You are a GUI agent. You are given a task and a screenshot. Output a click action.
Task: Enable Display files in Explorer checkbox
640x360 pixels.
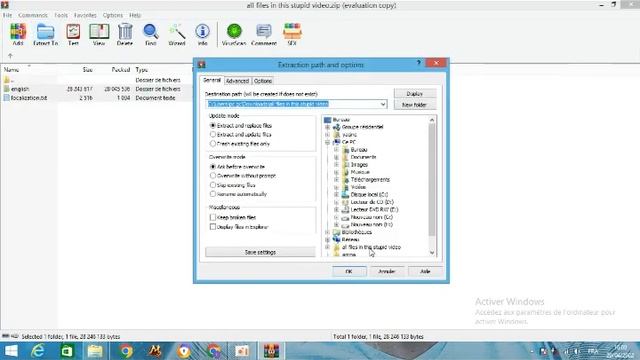(213, 227)
